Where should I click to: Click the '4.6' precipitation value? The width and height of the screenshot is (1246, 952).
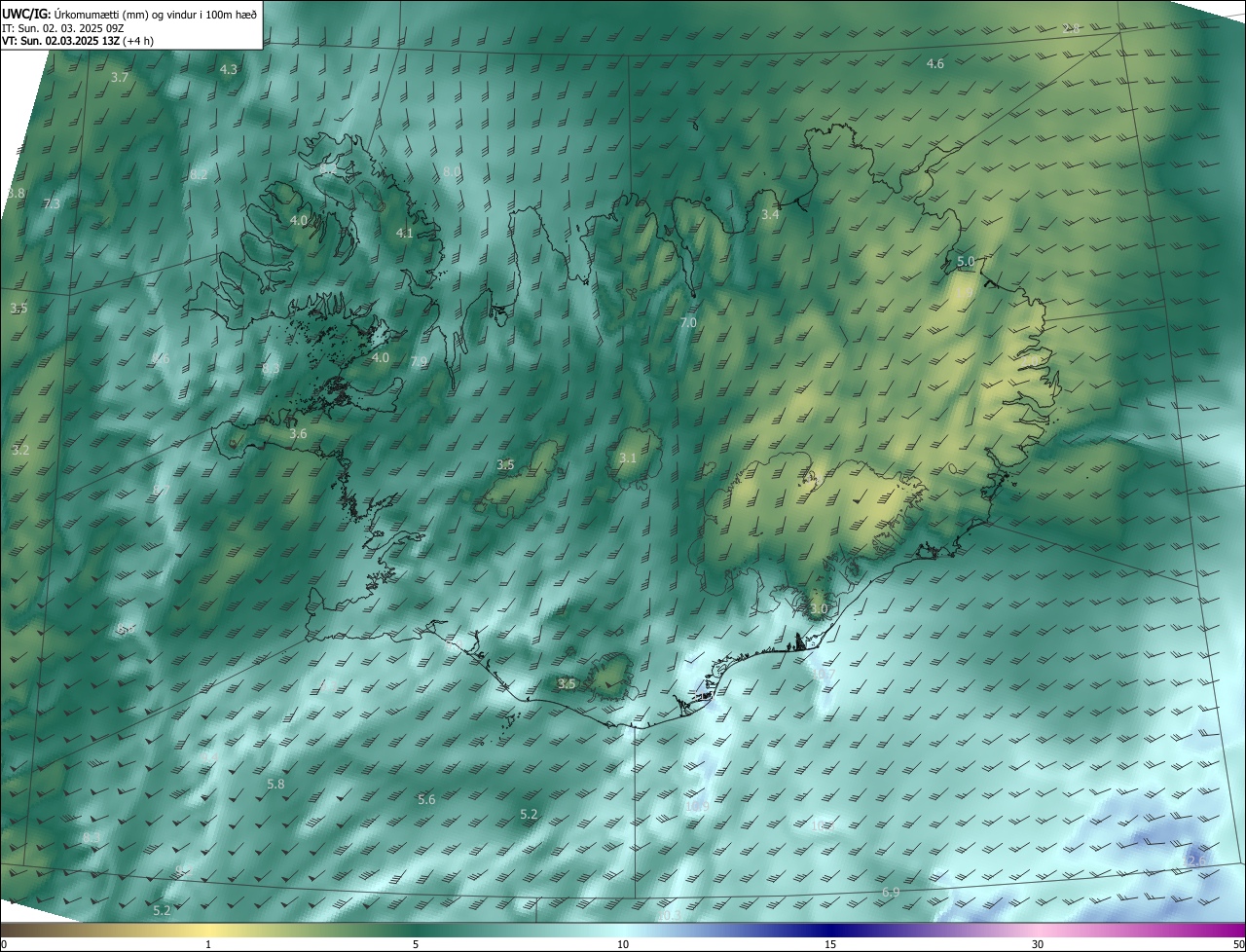pos(935,64)
